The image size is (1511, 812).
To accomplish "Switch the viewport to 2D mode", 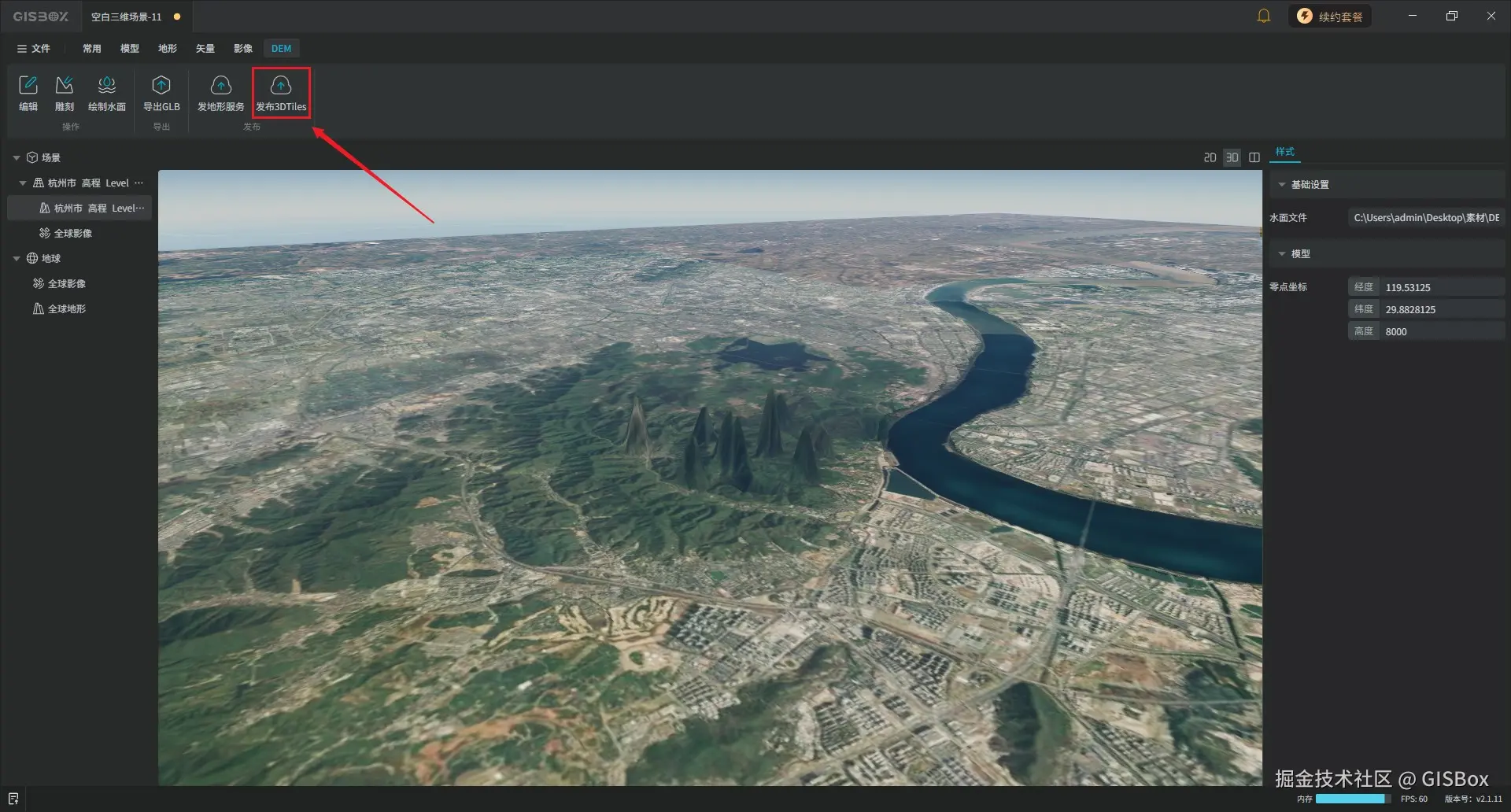I will [x=1210, y=158].
